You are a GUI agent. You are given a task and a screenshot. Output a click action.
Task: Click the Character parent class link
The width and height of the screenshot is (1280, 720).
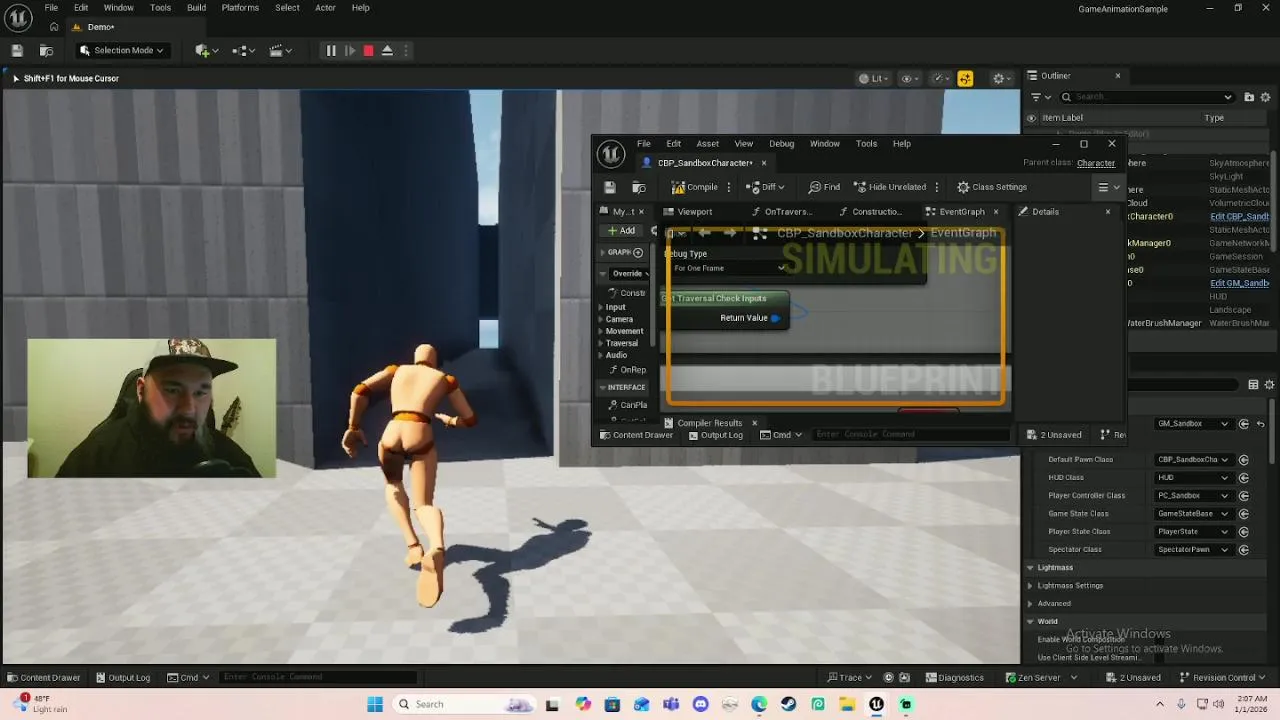[1096, 163]
